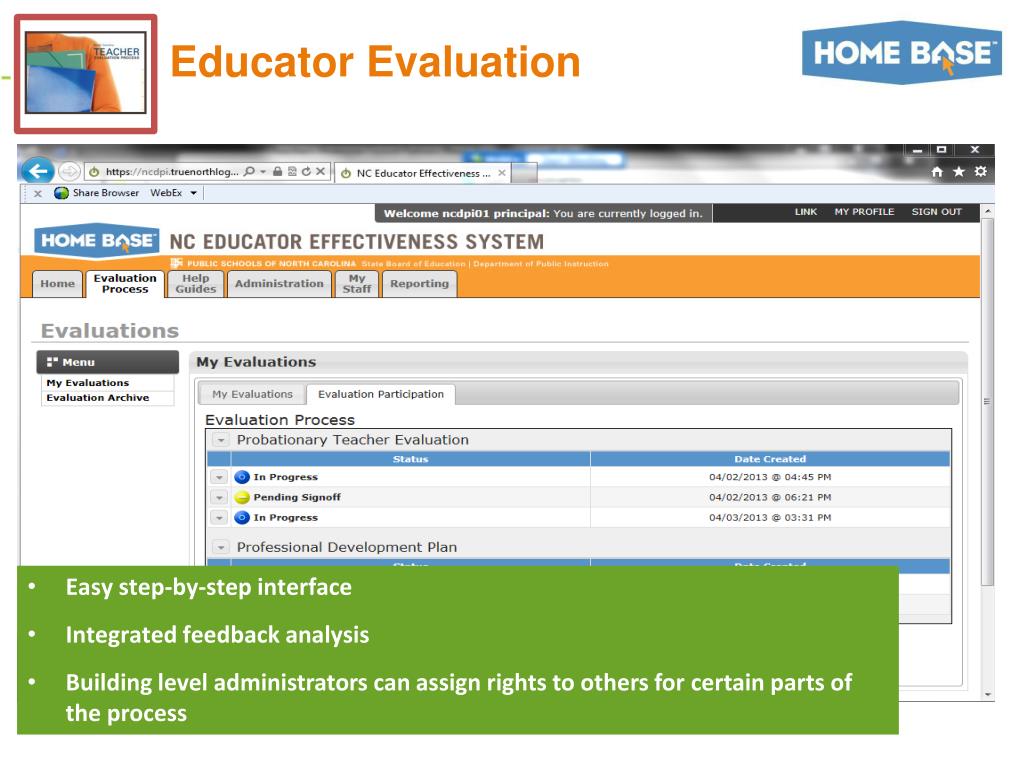Close the WebEx toolbar with X
The width and height of the screenshot is (1024, 768).
[38, 193]
